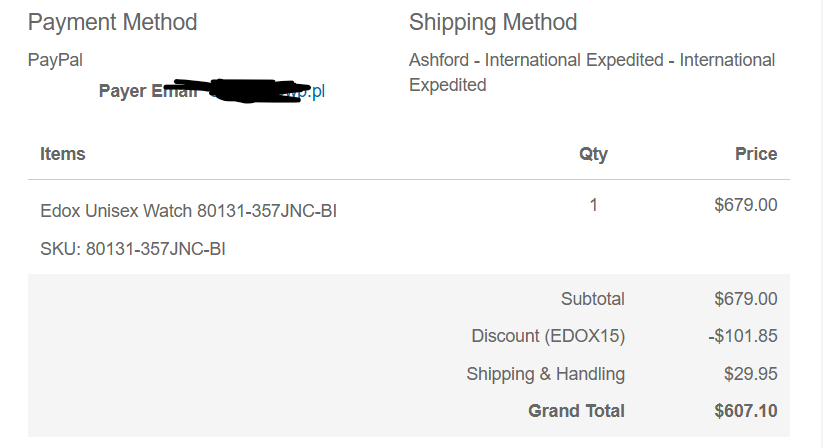Select the Ashford International Expedited shipping text
Image resolution: width=823 pixels, height=448 pixels.
591,72
